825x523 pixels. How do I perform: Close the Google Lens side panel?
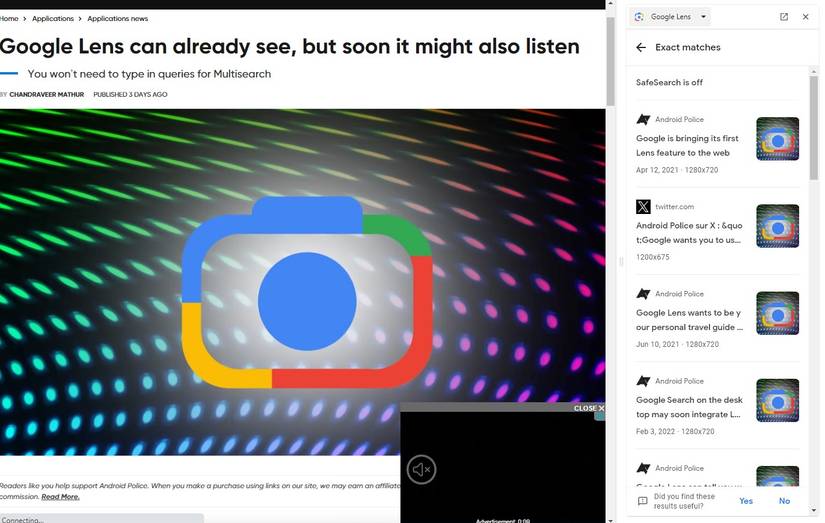[x=806, y=17]
